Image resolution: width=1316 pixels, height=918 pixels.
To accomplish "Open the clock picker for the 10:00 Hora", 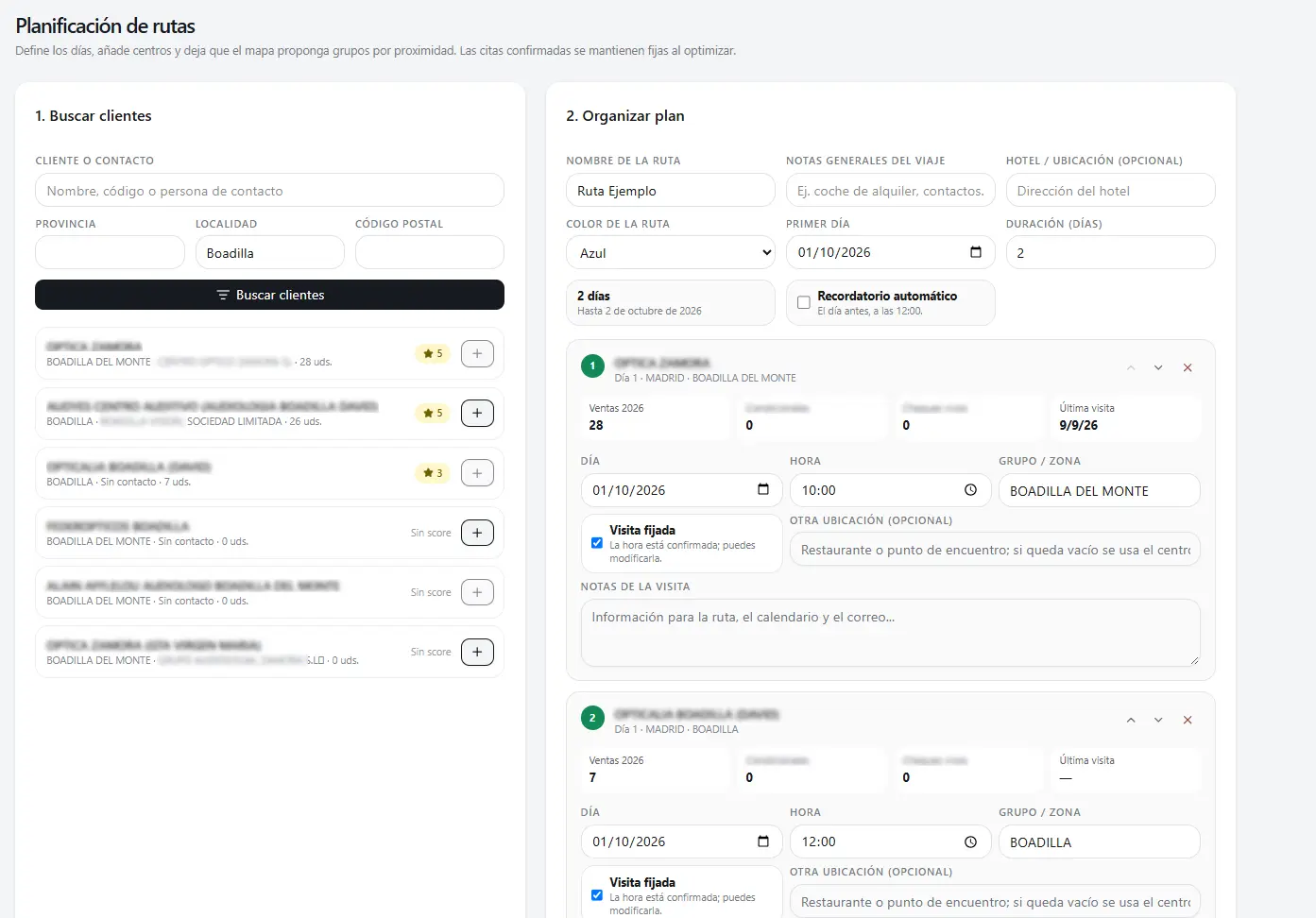I will [970, 489].
